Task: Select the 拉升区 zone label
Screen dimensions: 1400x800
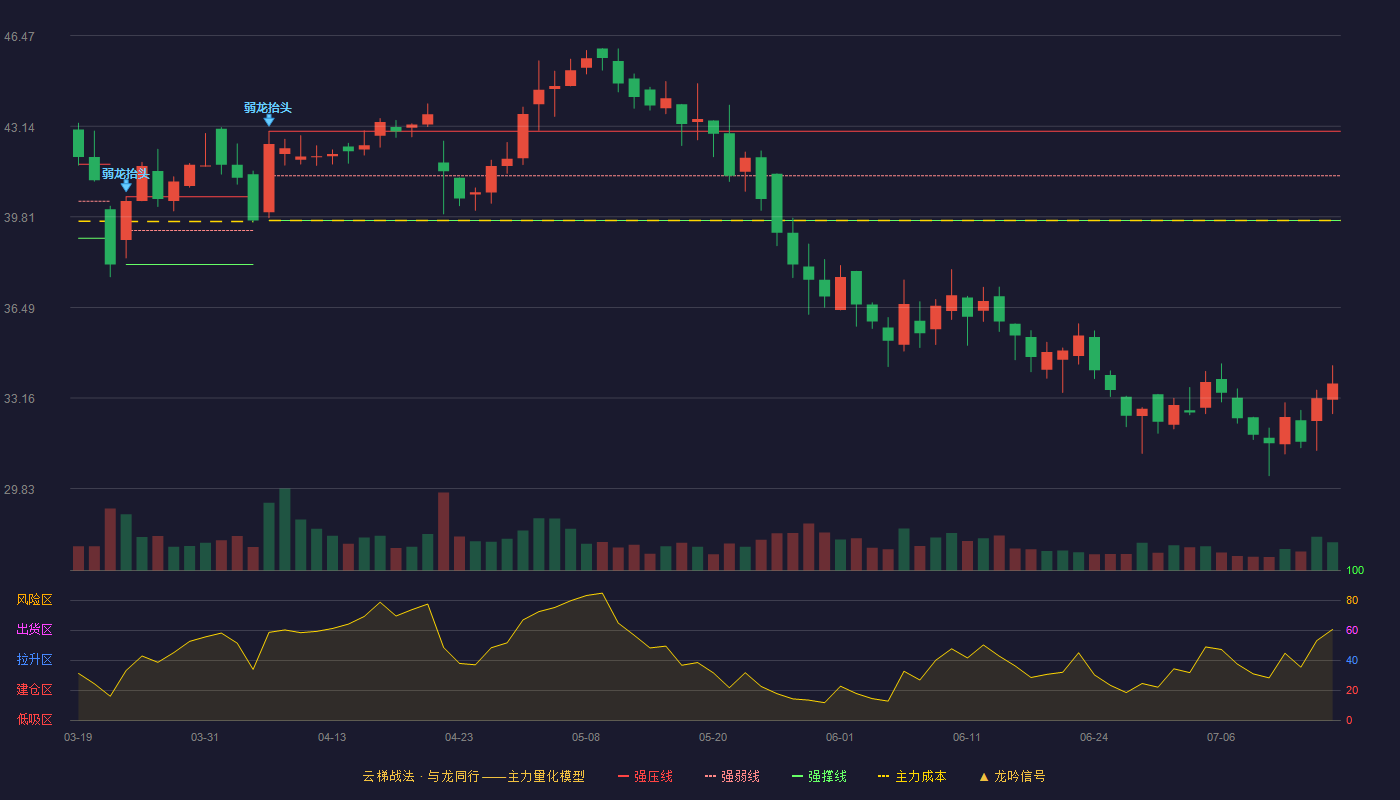Action: click(34, 660)
